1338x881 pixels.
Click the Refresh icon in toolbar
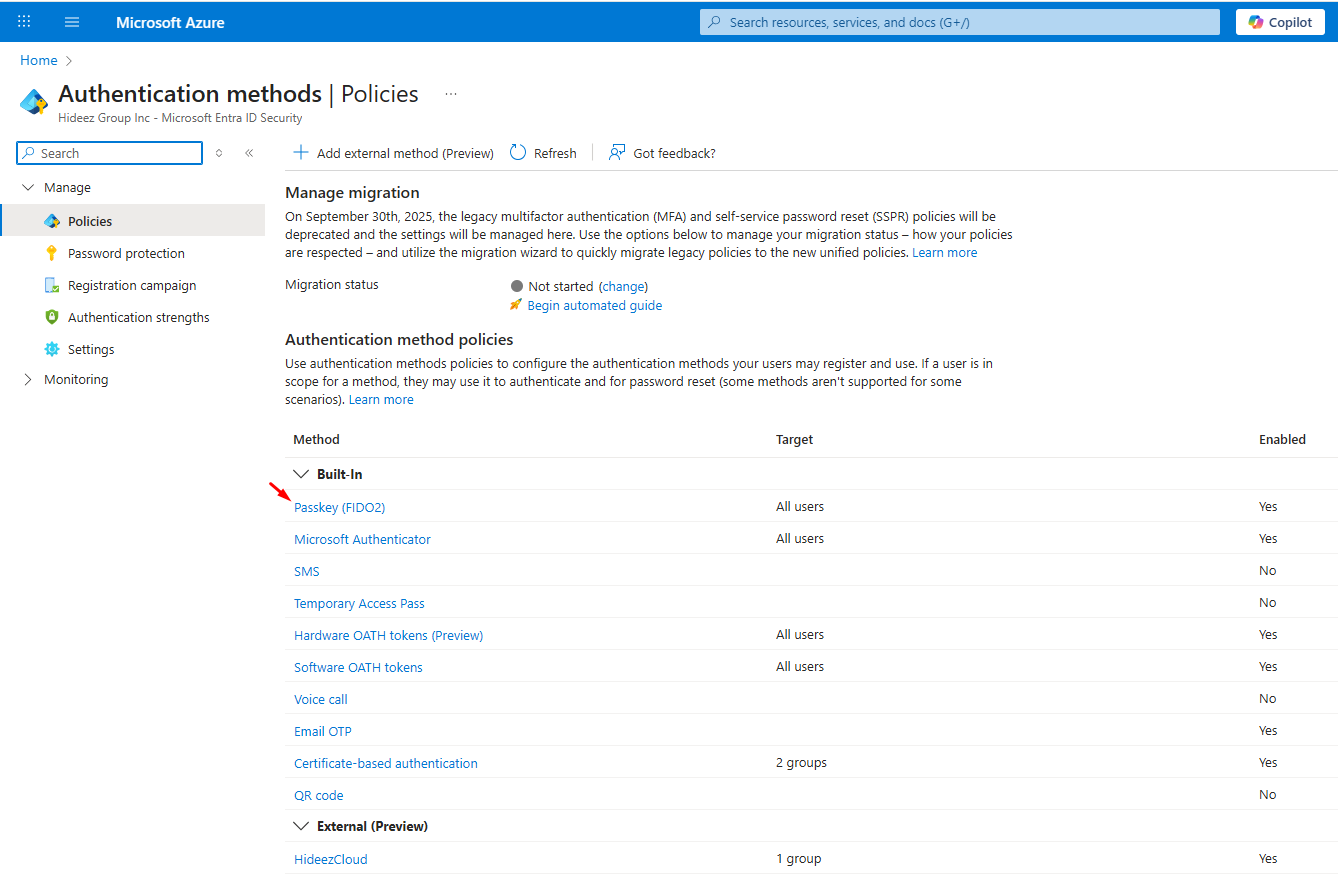click(518, 153)
